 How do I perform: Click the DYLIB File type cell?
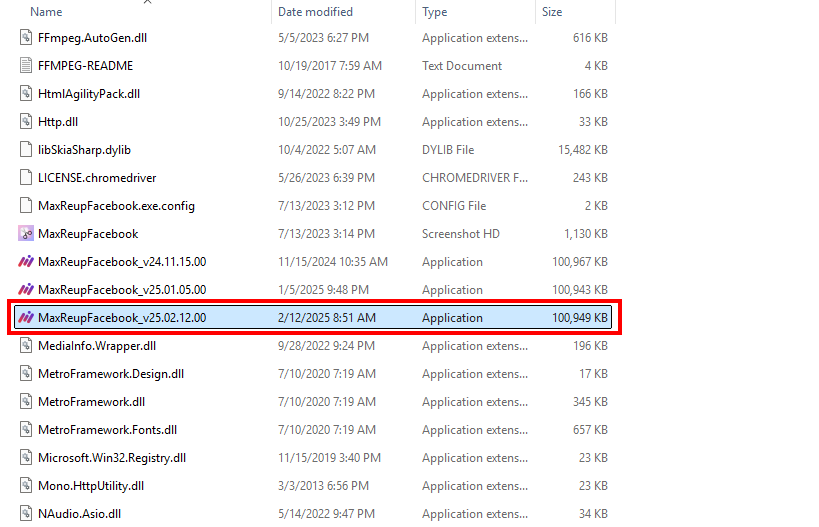[448, 150]
